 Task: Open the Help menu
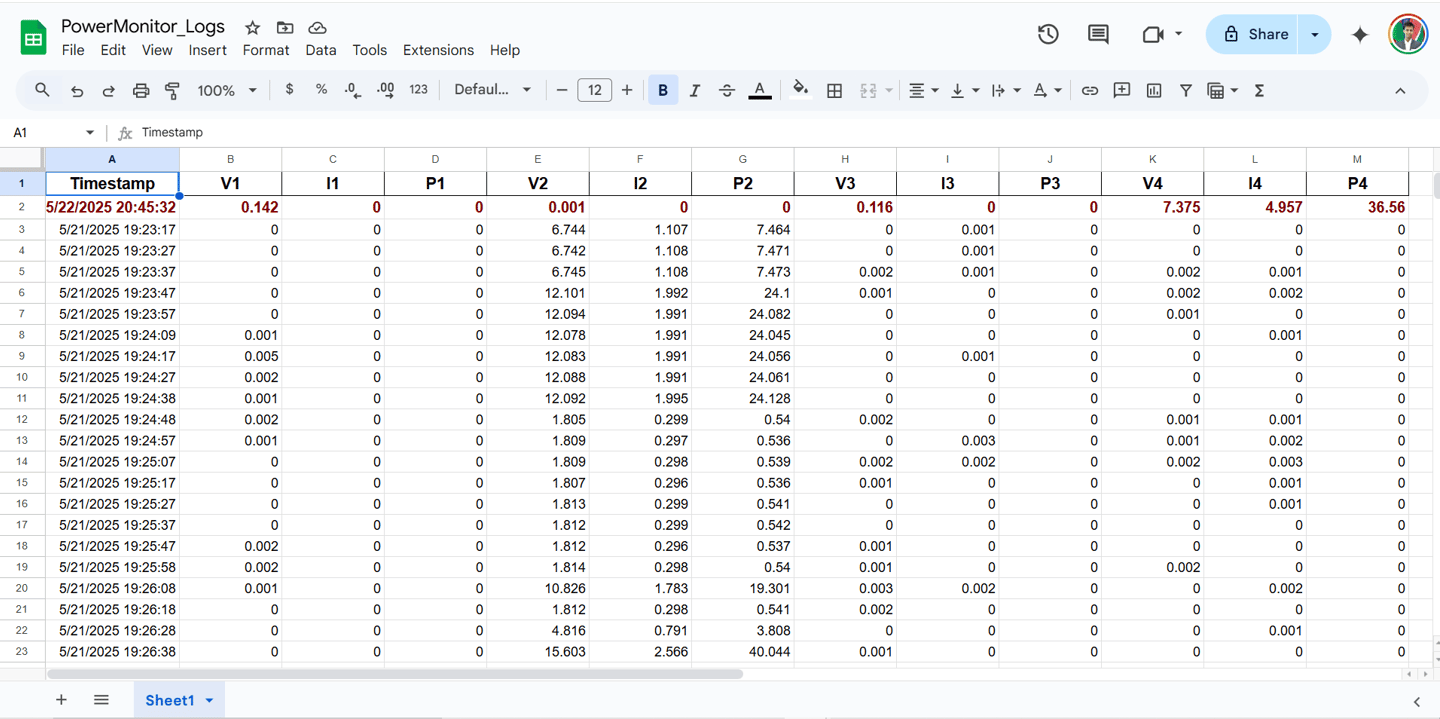(505, 50)
